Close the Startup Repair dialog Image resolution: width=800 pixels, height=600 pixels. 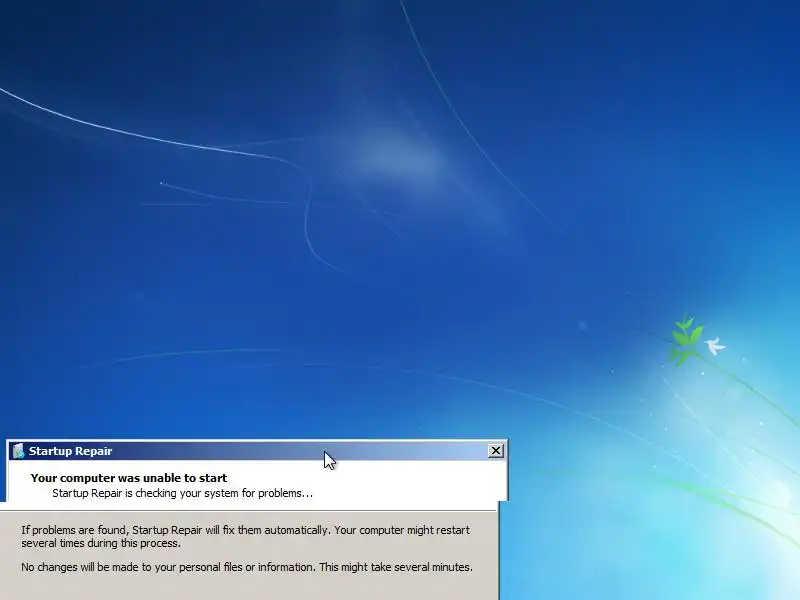[495, 451]
